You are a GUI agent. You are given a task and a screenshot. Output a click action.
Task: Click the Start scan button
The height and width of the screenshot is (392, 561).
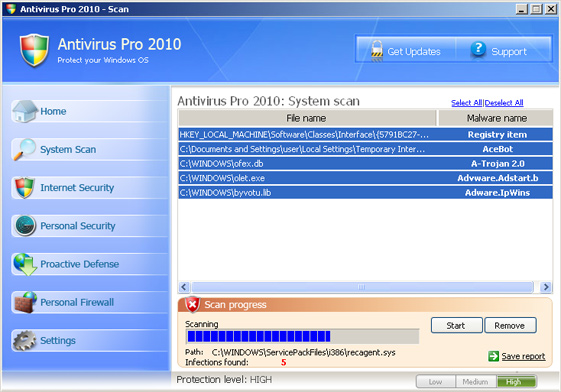(x=456, y=325)
